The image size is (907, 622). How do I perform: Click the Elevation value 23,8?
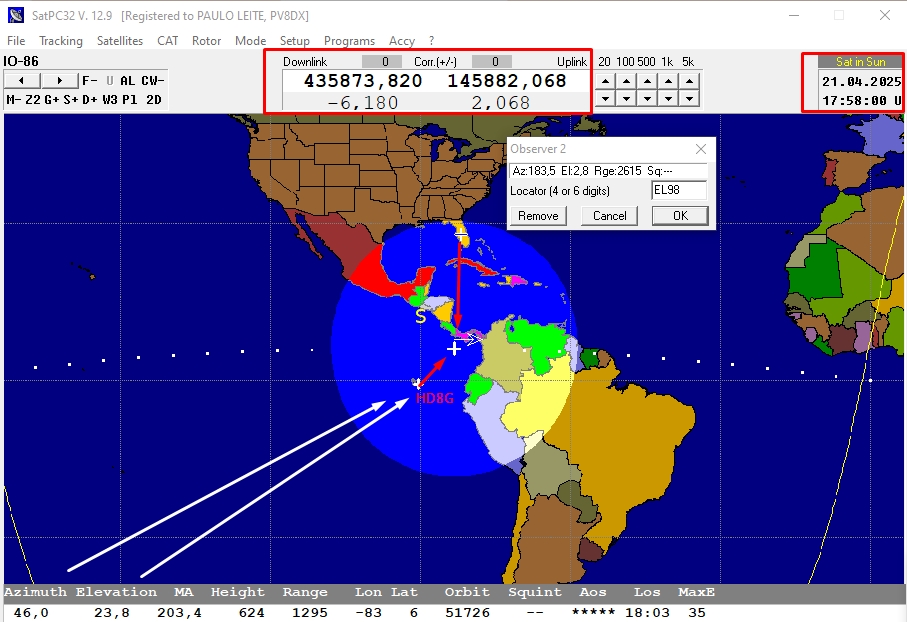pyautogui.click(x=112, y=613)
